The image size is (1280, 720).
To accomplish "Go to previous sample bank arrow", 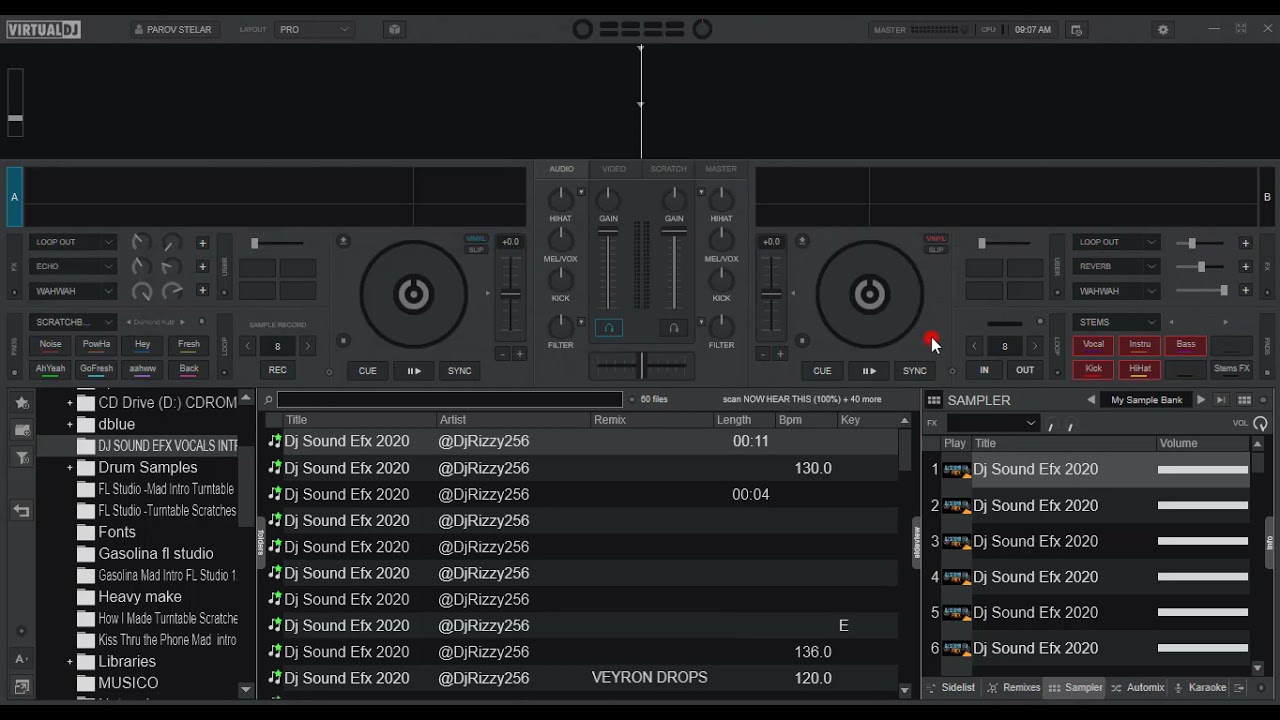I will (1091, 400).
